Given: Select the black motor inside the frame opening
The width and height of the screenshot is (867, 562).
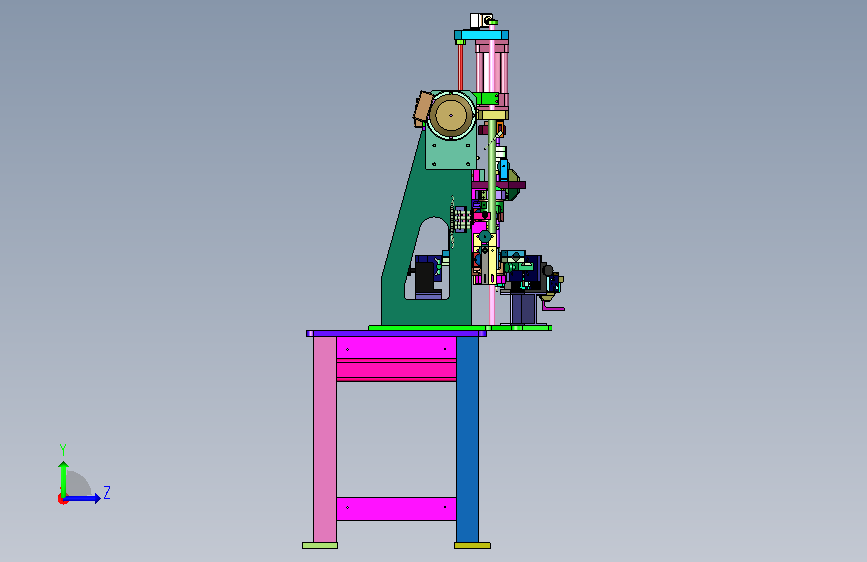Looking at the screenshot, I should pos(425,277).
